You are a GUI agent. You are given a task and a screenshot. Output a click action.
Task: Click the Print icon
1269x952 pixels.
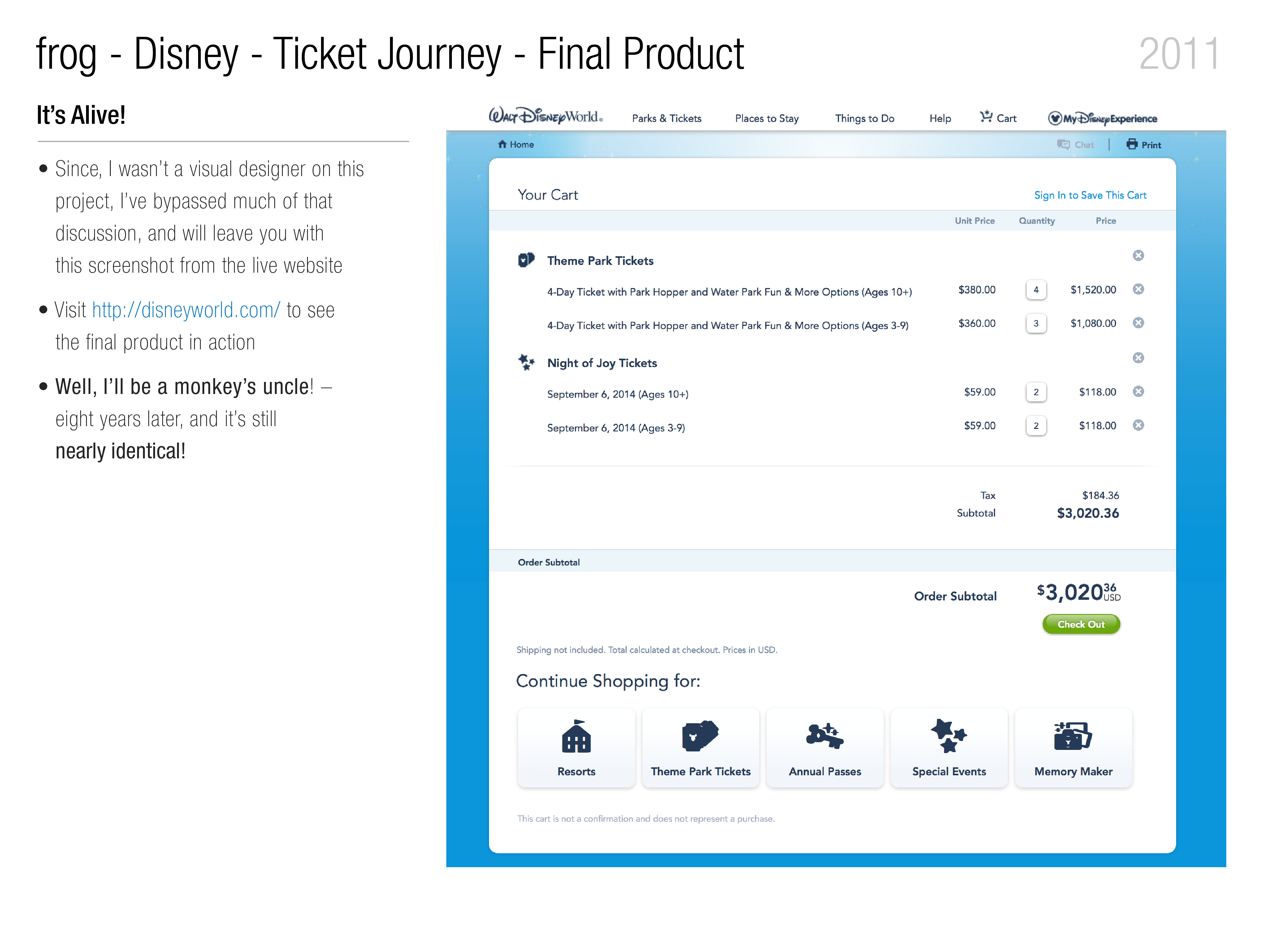click(1131, 145)
